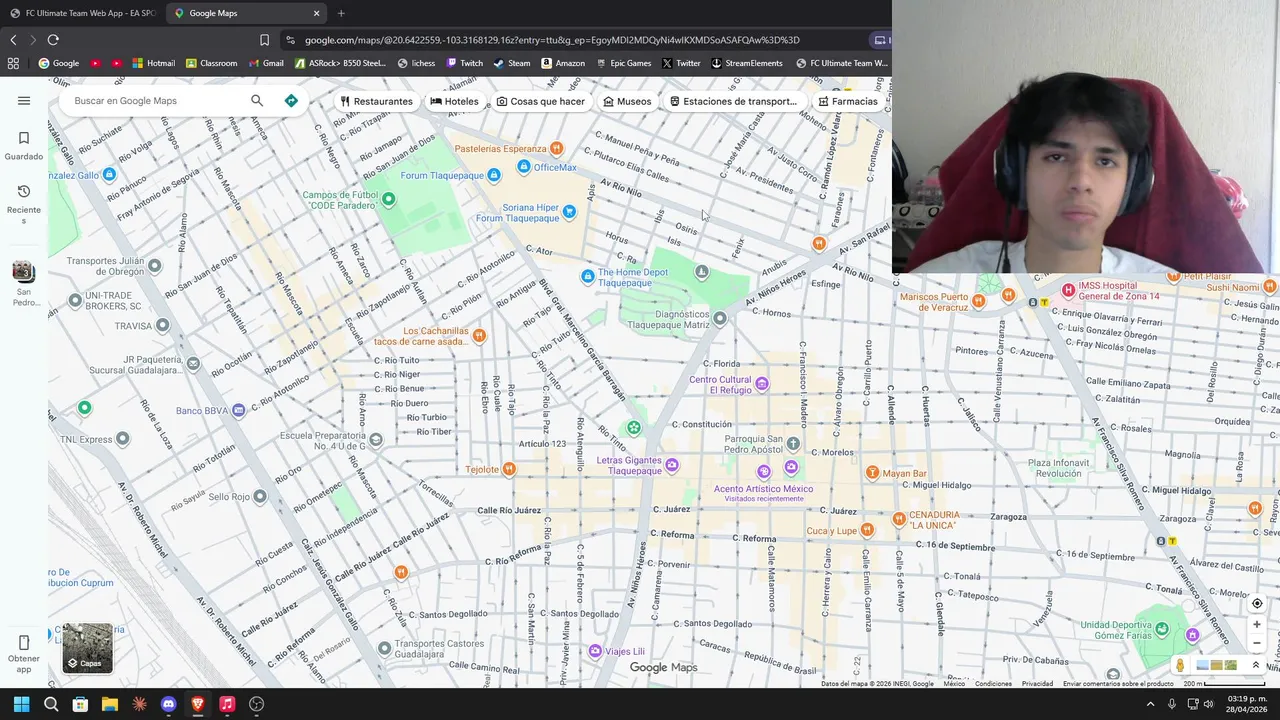Open the Windows Start menu
The width and height of the screenshot is (1280, 720).
(x=21, y=704)
